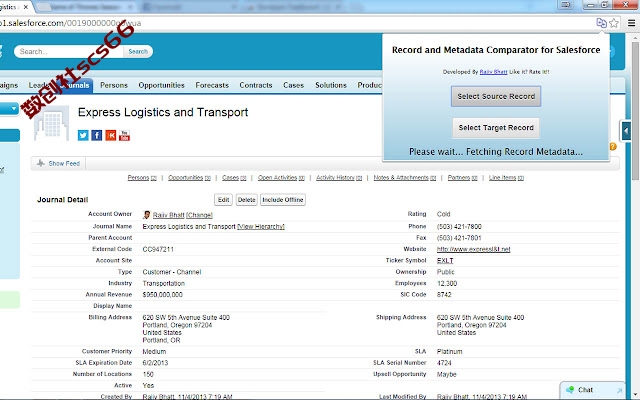Click Select Target Record button
Screen dimensions: 640x400
pos(496,128)
